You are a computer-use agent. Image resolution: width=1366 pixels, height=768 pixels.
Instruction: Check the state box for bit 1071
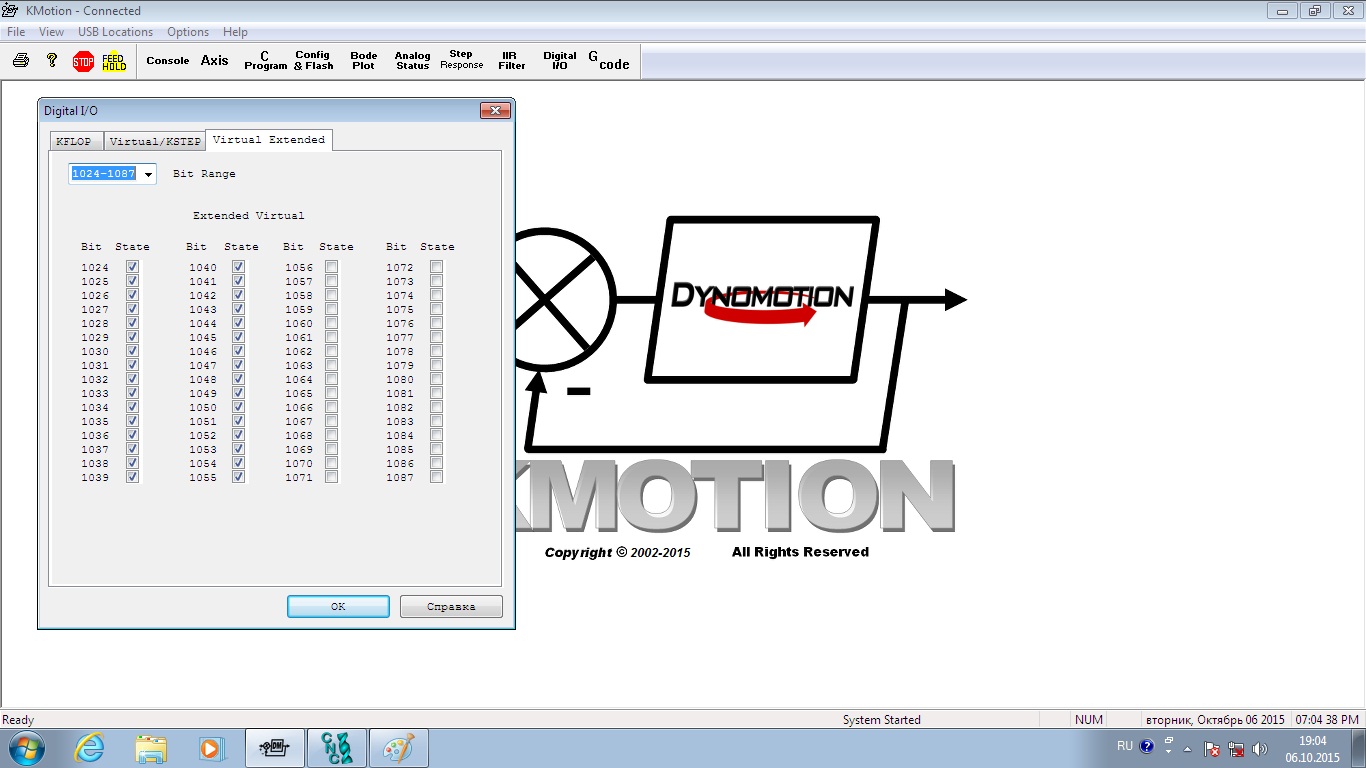click(331, 477)
